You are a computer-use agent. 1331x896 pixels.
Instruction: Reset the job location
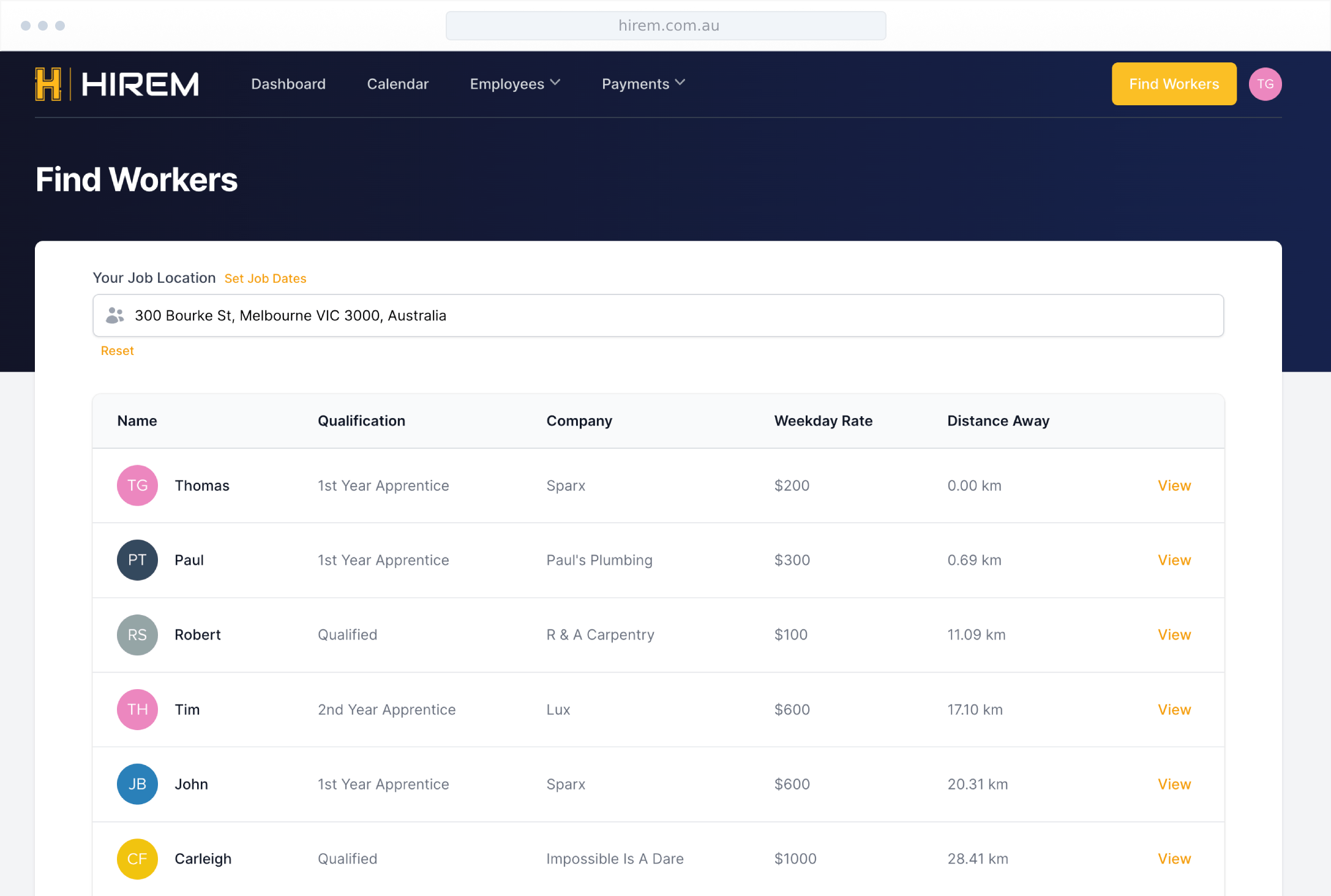click(117, 351)
